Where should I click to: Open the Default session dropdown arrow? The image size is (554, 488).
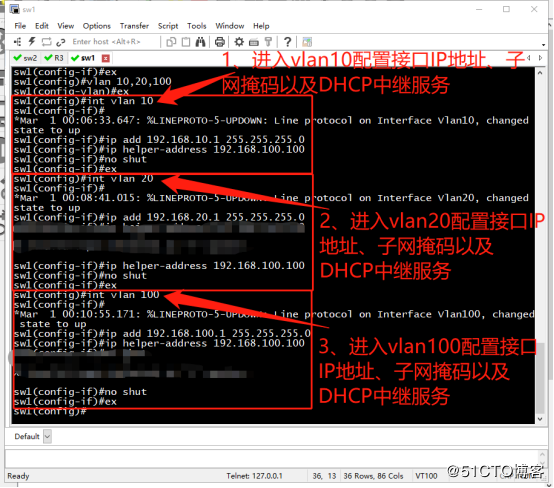(x=47, y=436)
